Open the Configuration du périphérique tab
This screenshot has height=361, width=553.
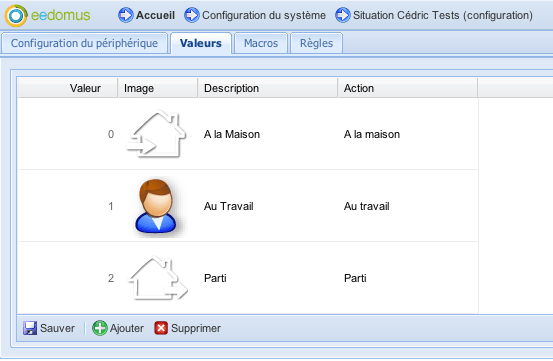84,43
